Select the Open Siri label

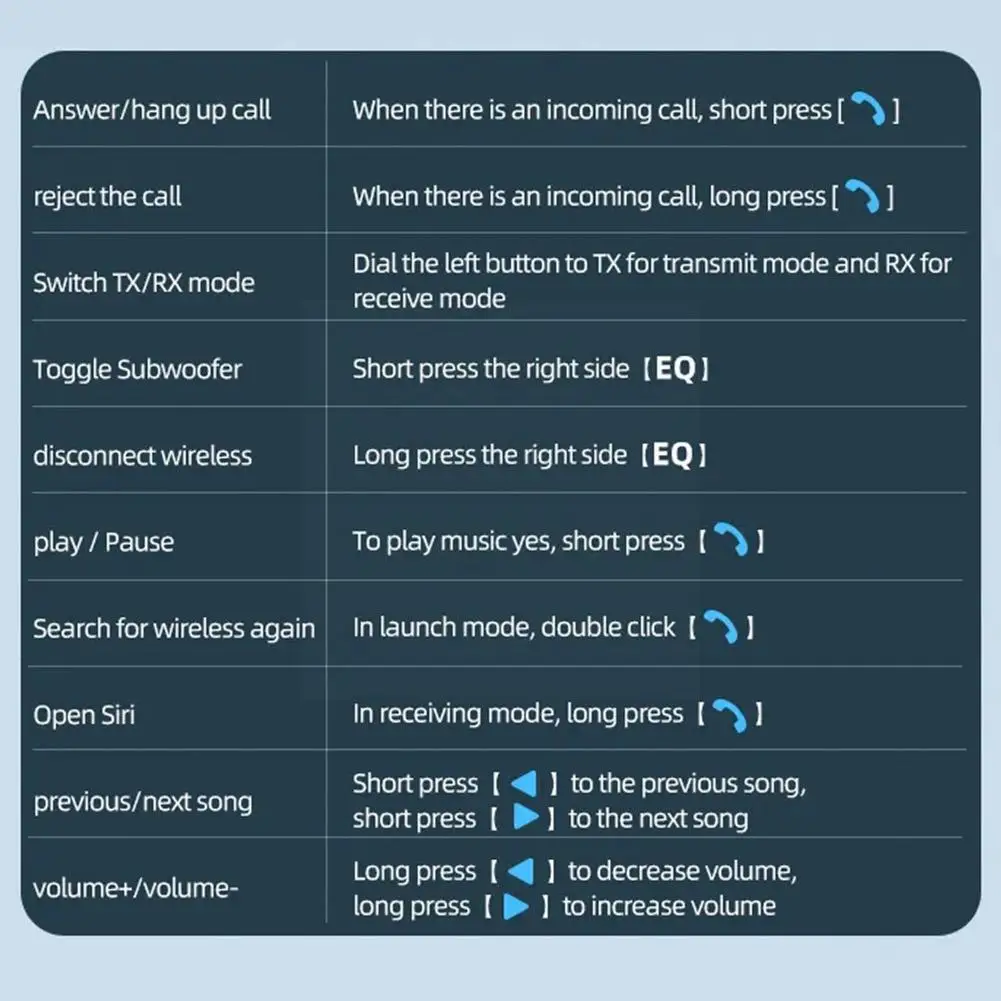pyautogui.click(x=84, y=715)
